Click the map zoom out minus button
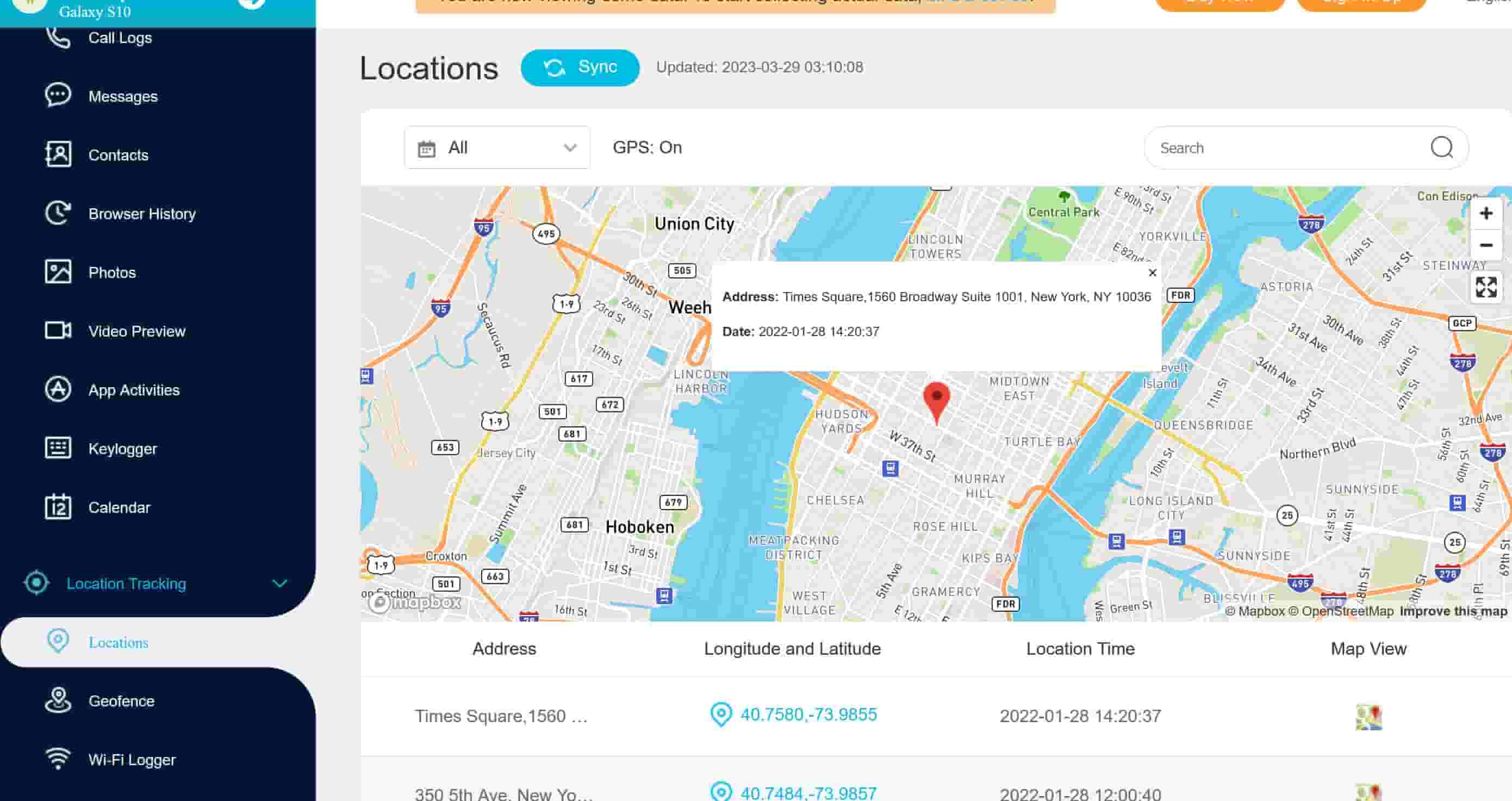 [1485, 245]
